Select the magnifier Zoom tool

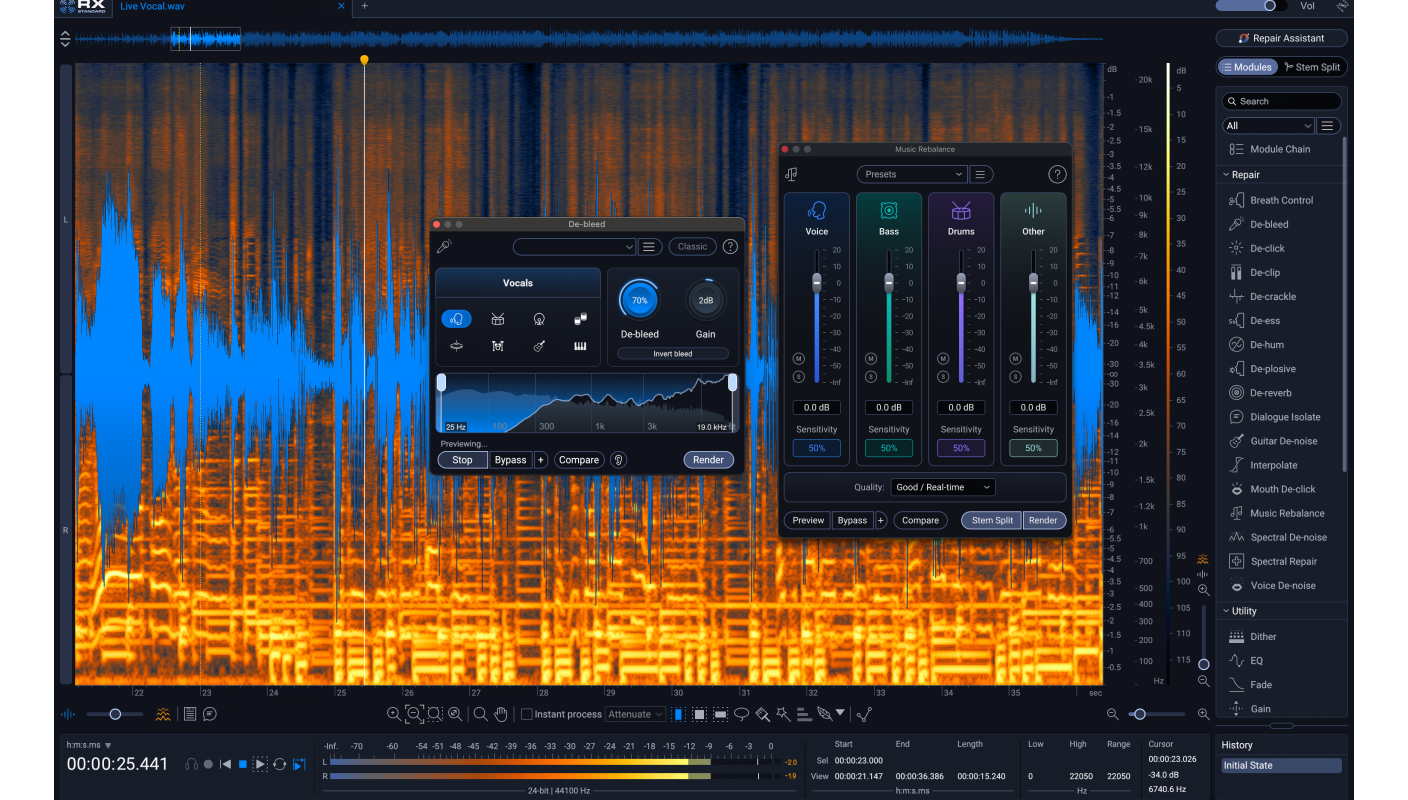480,714
